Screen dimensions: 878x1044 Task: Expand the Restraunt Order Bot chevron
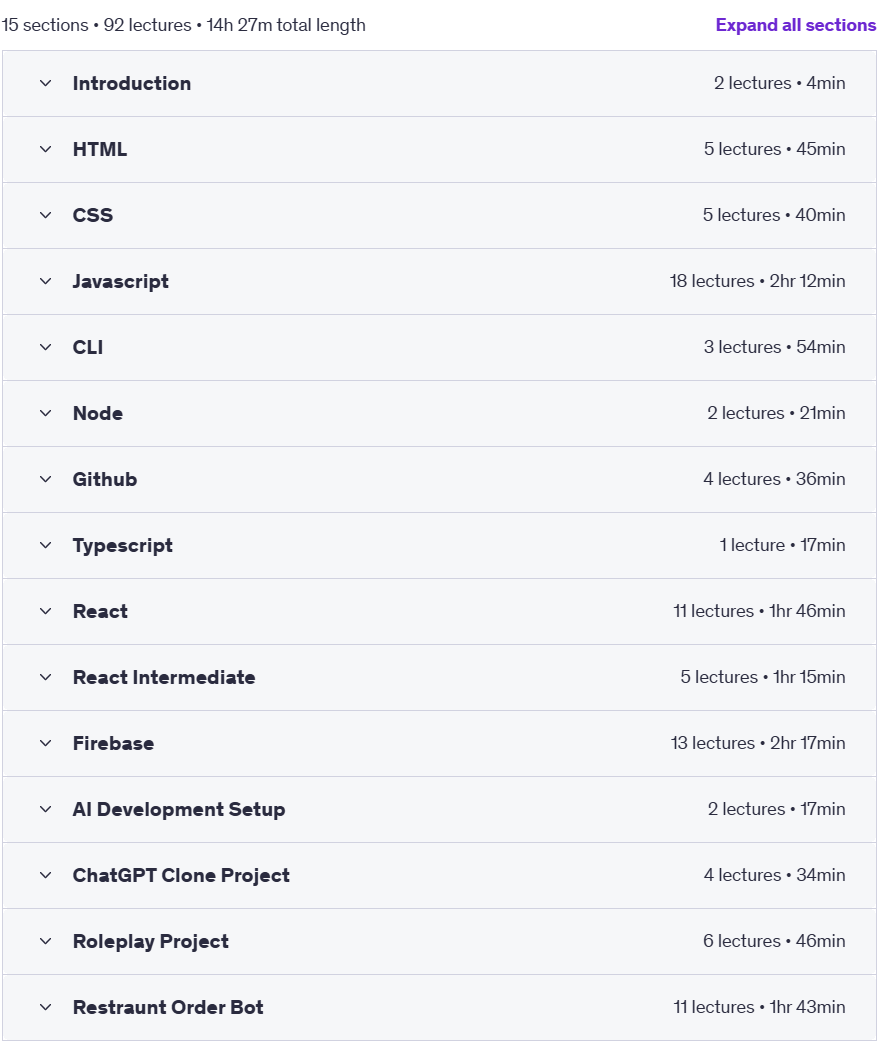pos(45,1007)
